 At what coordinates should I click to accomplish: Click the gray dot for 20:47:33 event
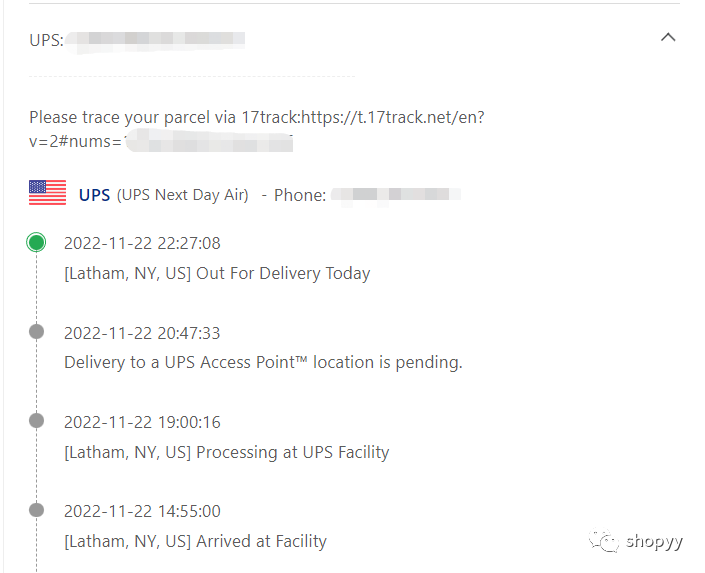36,332
